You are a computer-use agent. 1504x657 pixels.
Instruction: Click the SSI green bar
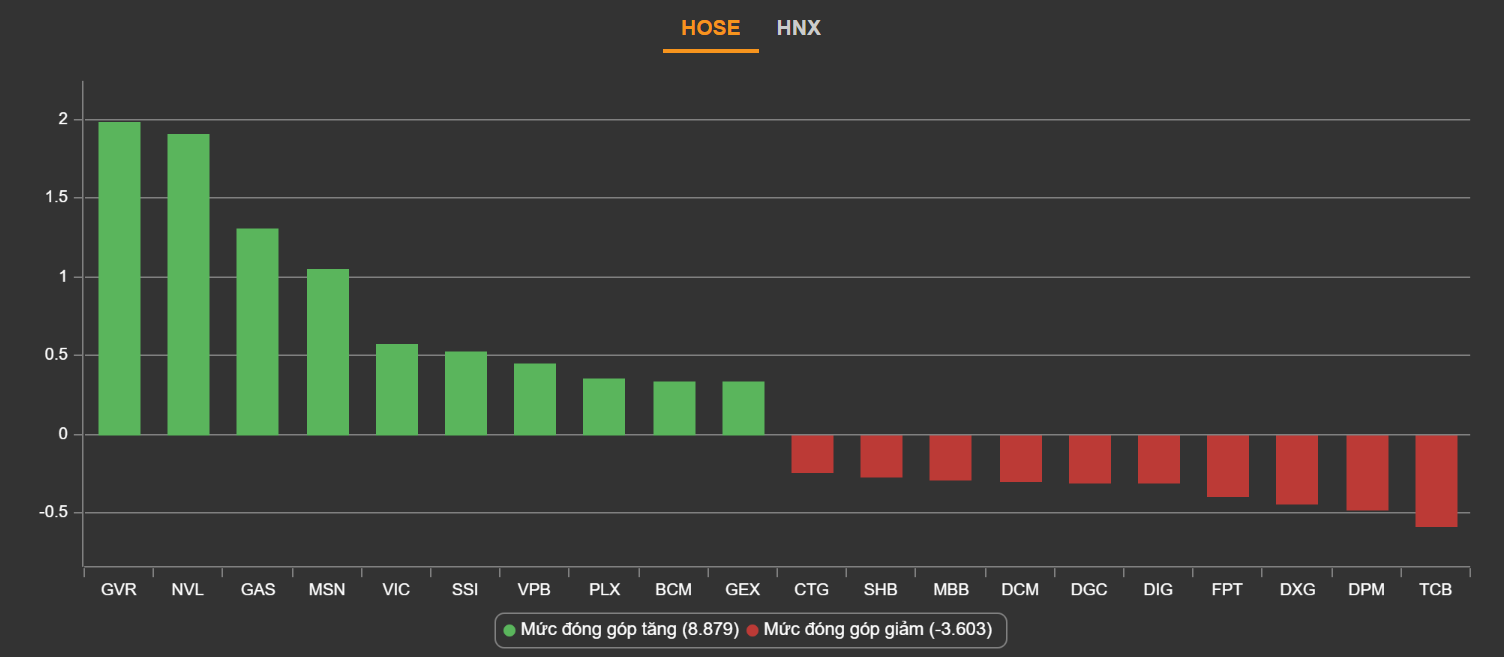tap(465, 393)
